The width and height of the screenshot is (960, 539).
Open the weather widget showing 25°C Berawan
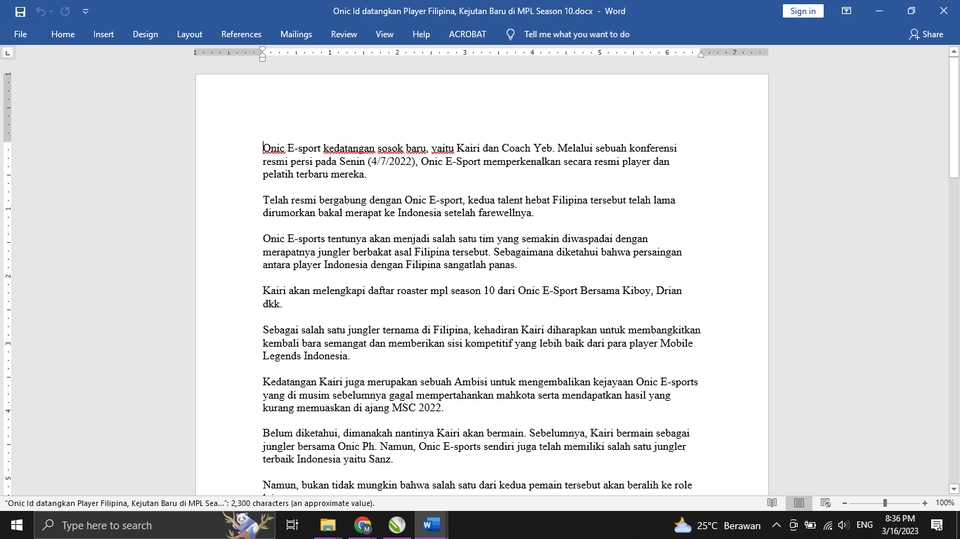point(717,526)
